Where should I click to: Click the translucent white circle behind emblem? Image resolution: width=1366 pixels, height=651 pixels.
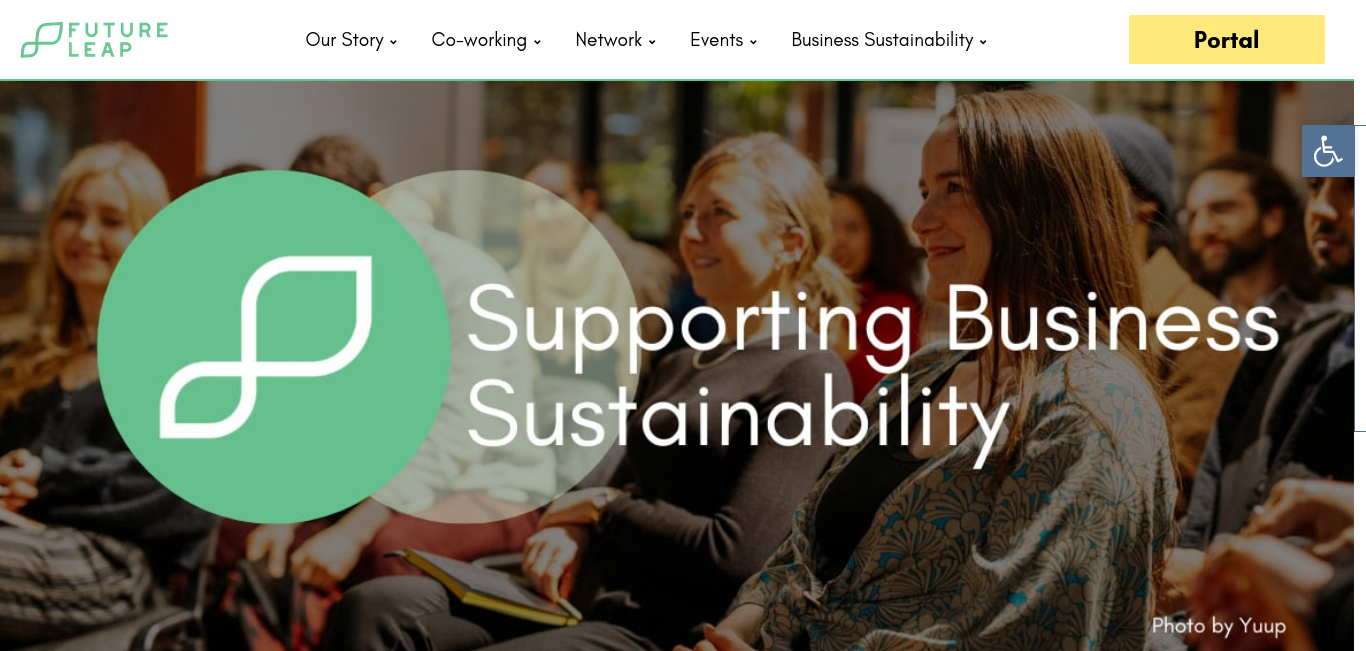pyautogui.click(x=540, y=346)
